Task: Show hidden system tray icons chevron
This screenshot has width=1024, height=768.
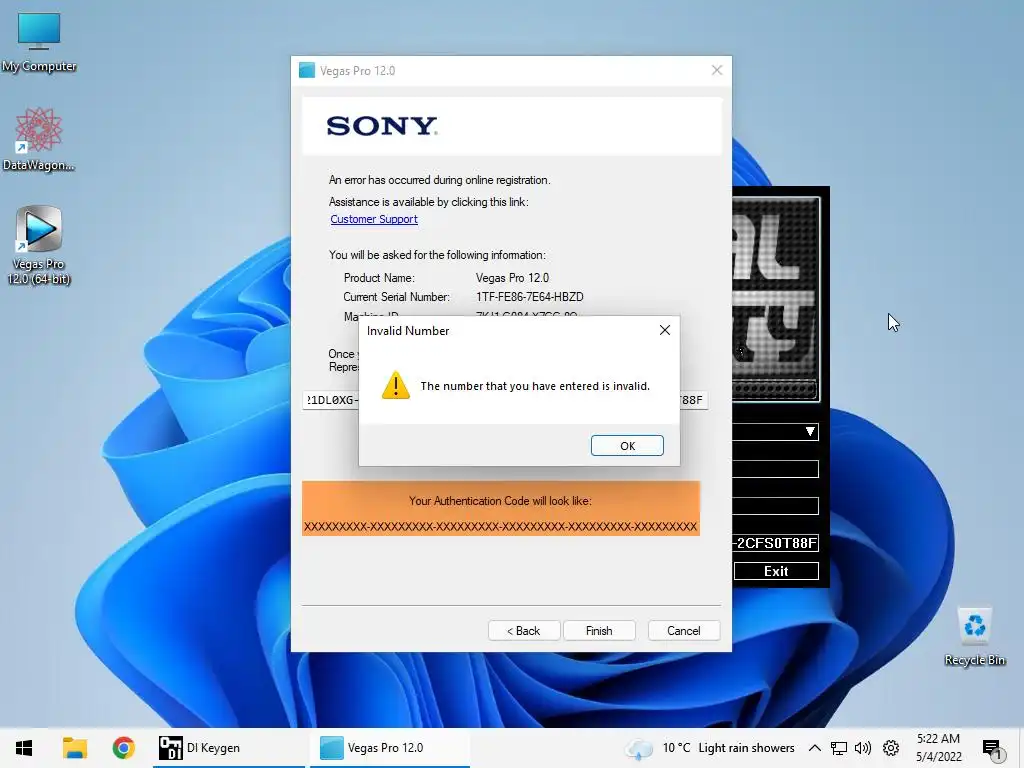Action: coord(814,748)
